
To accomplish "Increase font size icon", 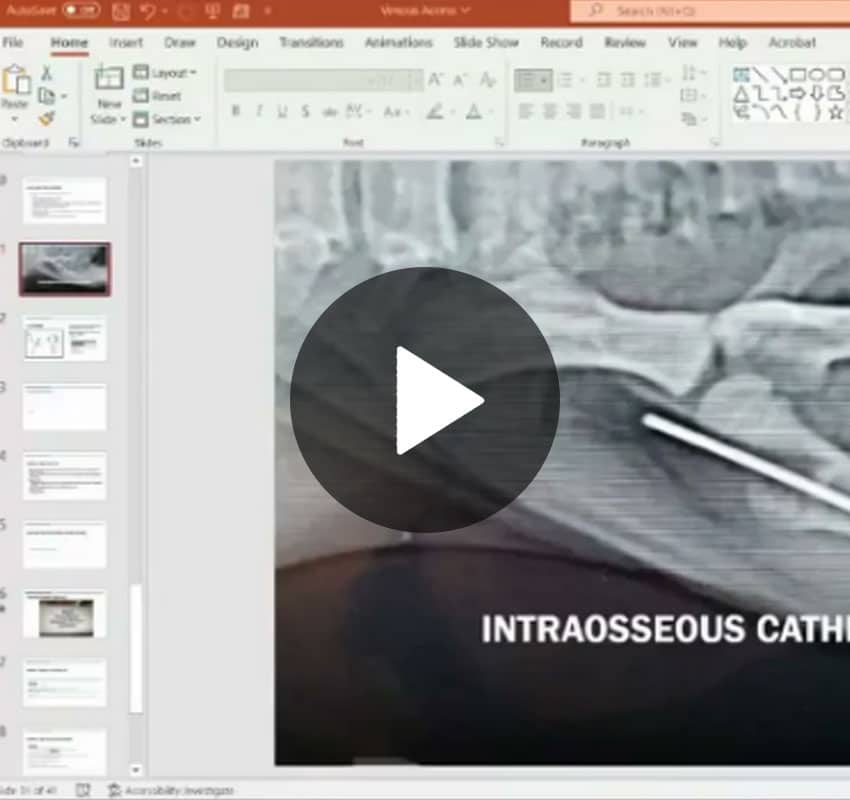I will tap(434, 80).
